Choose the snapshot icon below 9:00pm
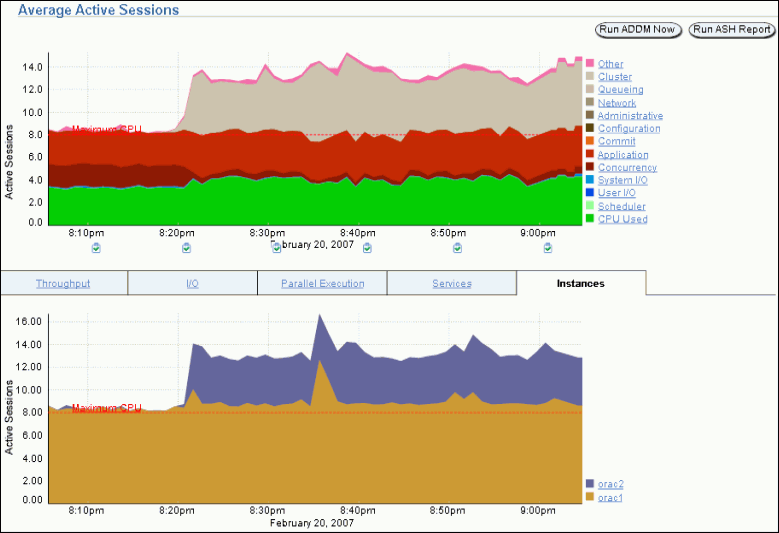The width and height of the screenshot is (779, 533). pyautogui.click(x=548, y=247)
